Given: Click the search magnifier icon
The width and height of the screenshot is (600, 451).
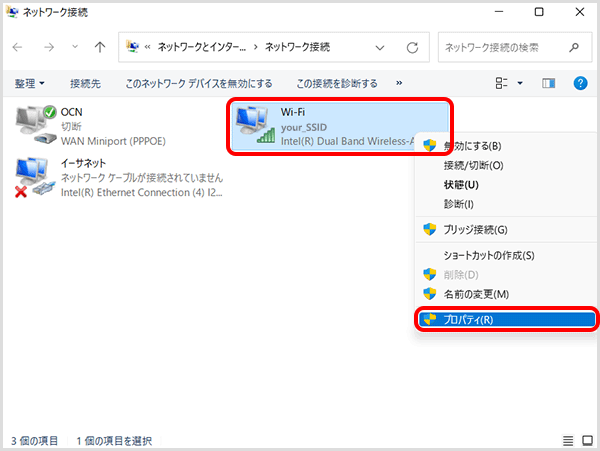Looking at the screenshot, I should 573,47.
